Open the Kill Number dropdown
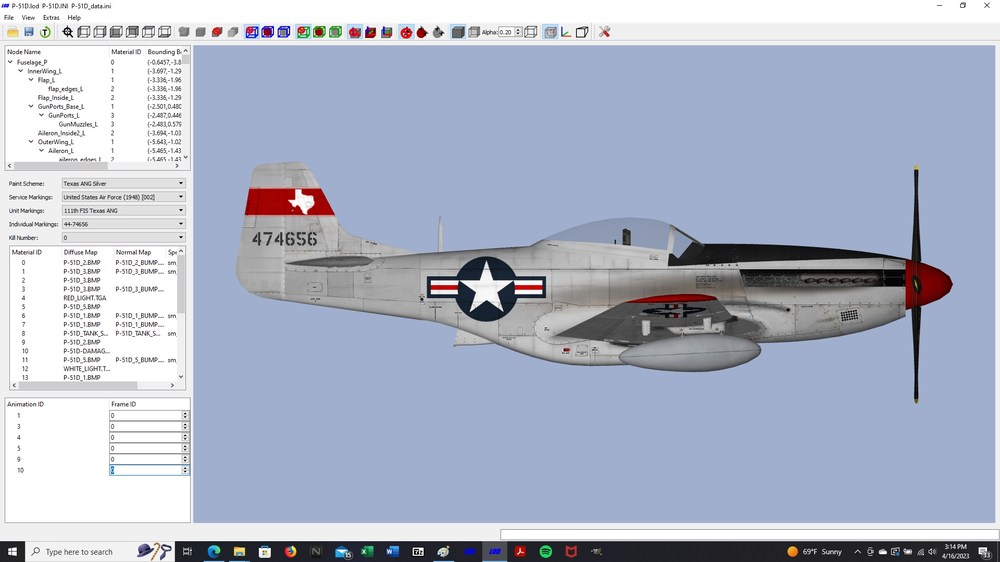The image size is (1000, 562). pos(123,237)
